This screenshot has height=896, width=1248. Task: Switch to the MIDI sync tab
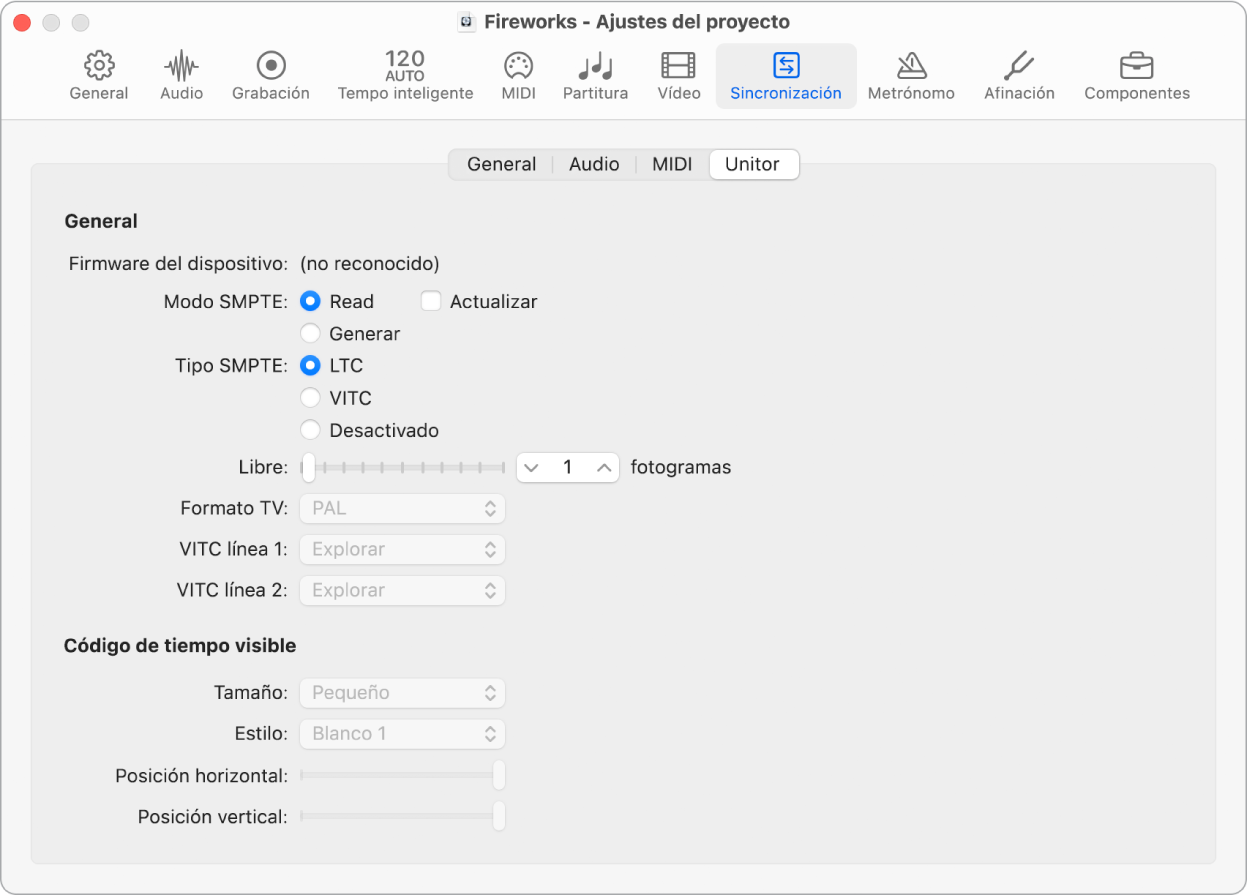pyautogui.click(x=672, y=164)
